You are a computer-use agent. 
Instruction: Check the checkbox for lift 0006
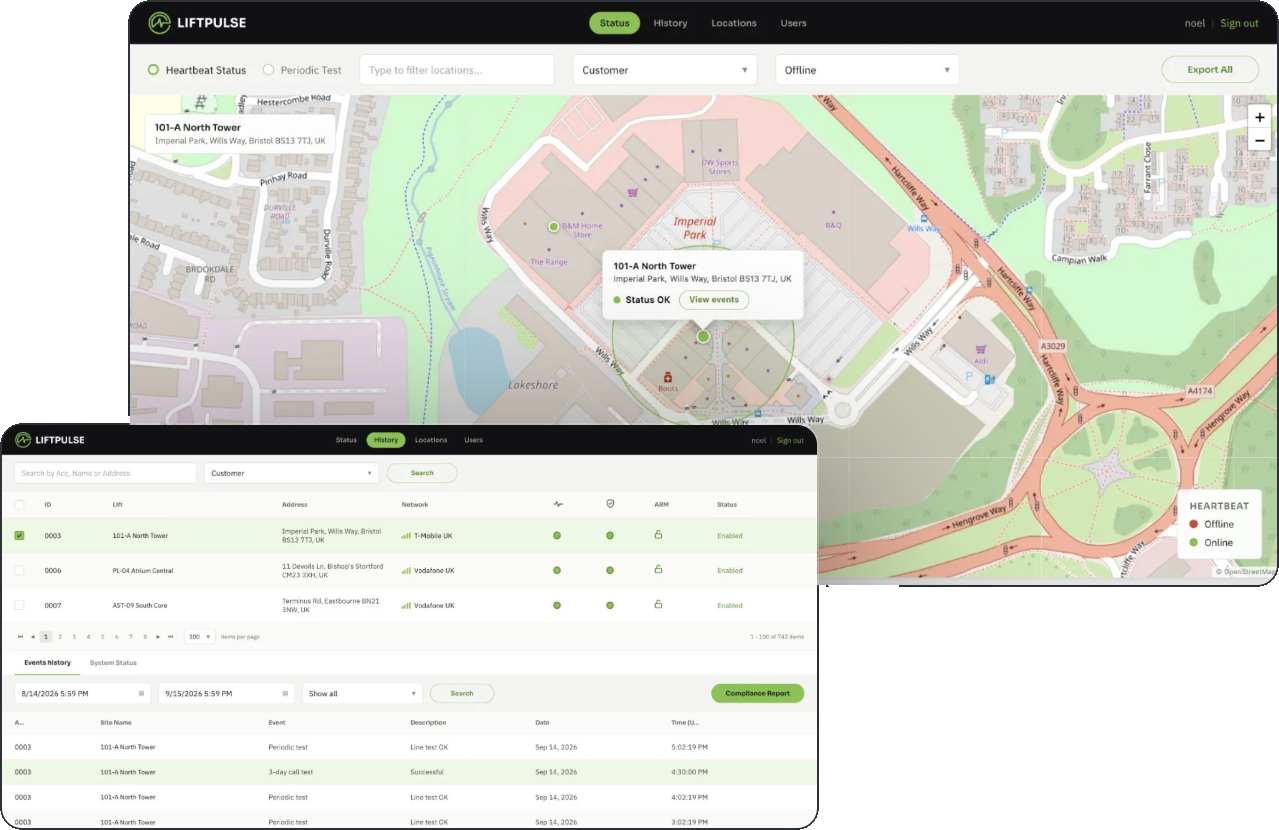click(x=20, y=570)
